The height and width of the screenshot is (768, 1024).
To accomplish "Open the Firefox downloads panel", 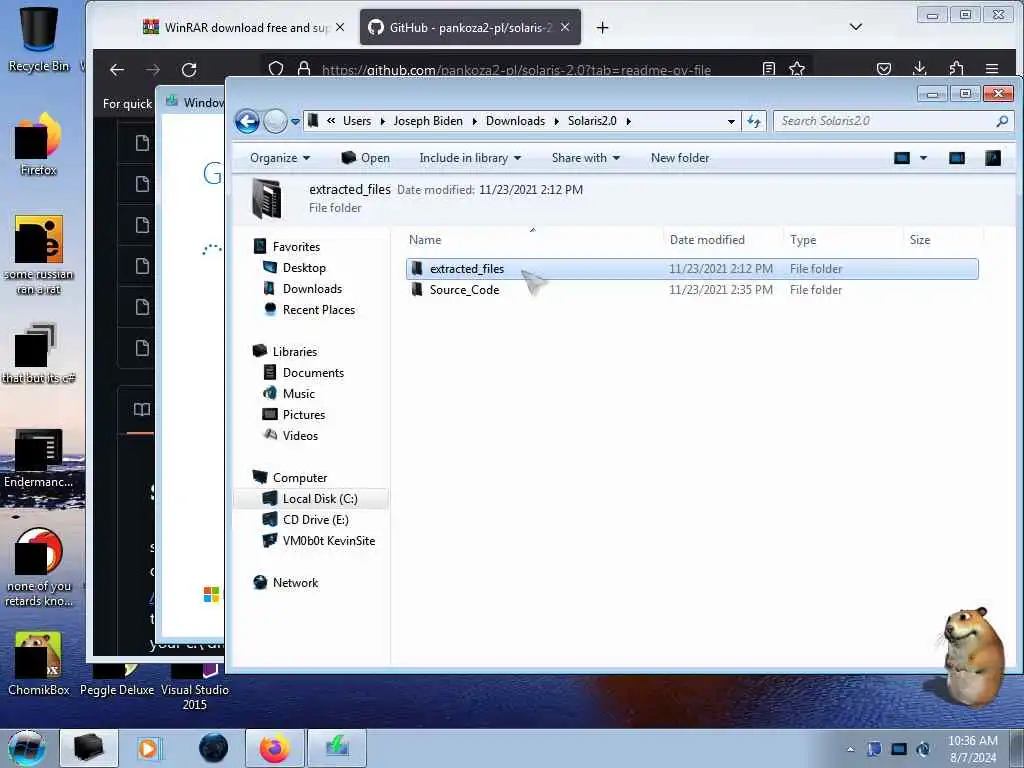I will pyautogui.click(x=920, y=69).
